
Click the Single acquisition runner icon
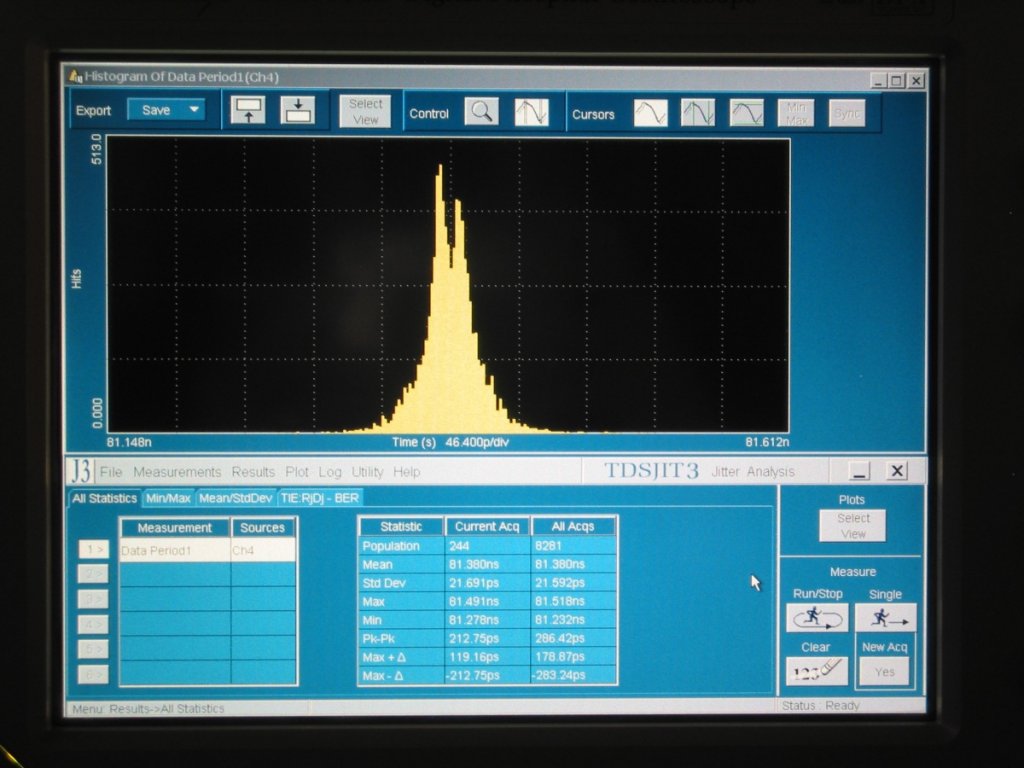[886, 617]
